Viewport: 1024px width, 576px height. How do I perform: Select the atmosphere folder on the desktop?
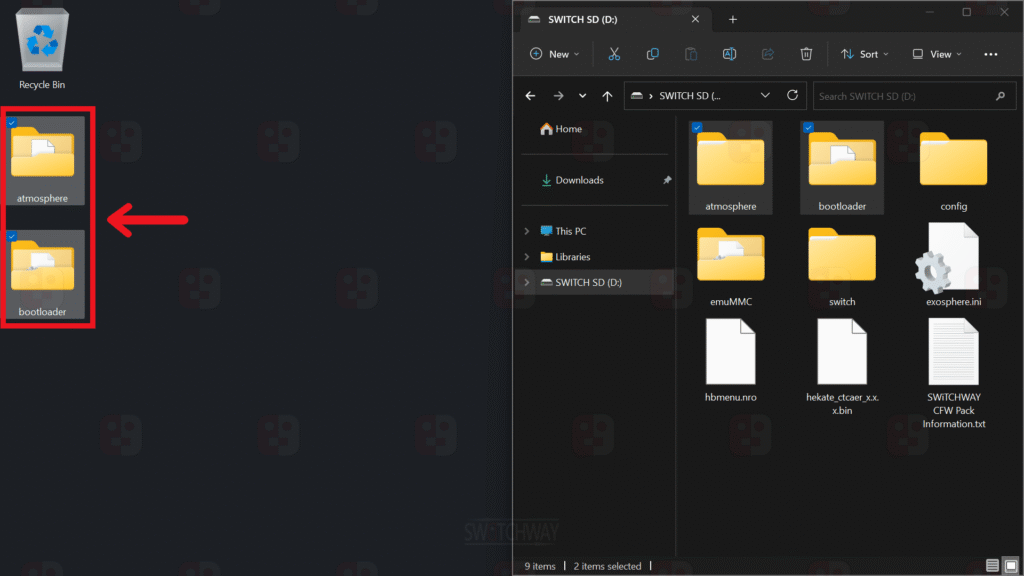point(44,161)
